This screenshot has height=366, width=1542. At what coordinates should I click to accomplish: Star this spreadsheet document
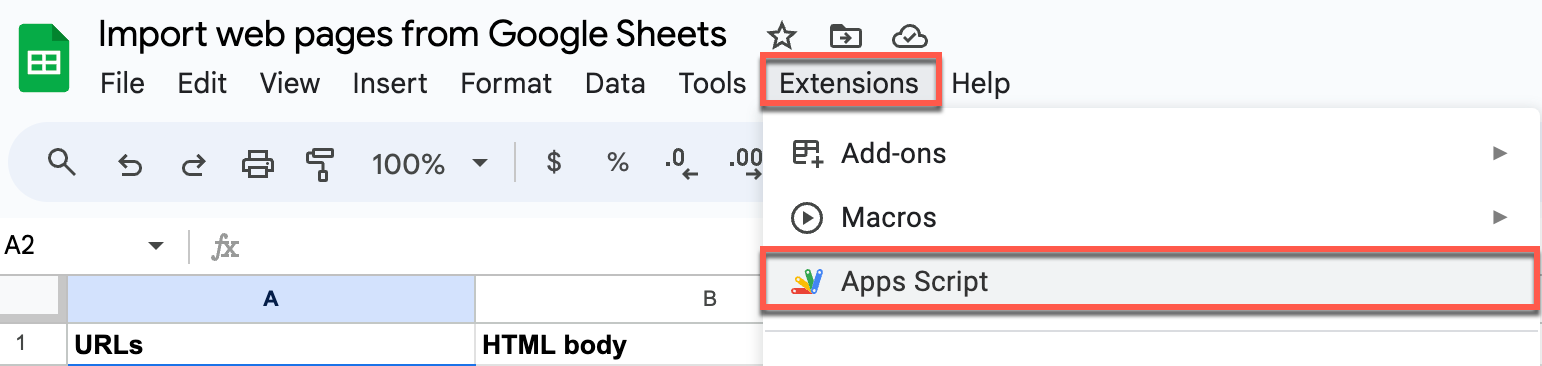coord(781,37)
